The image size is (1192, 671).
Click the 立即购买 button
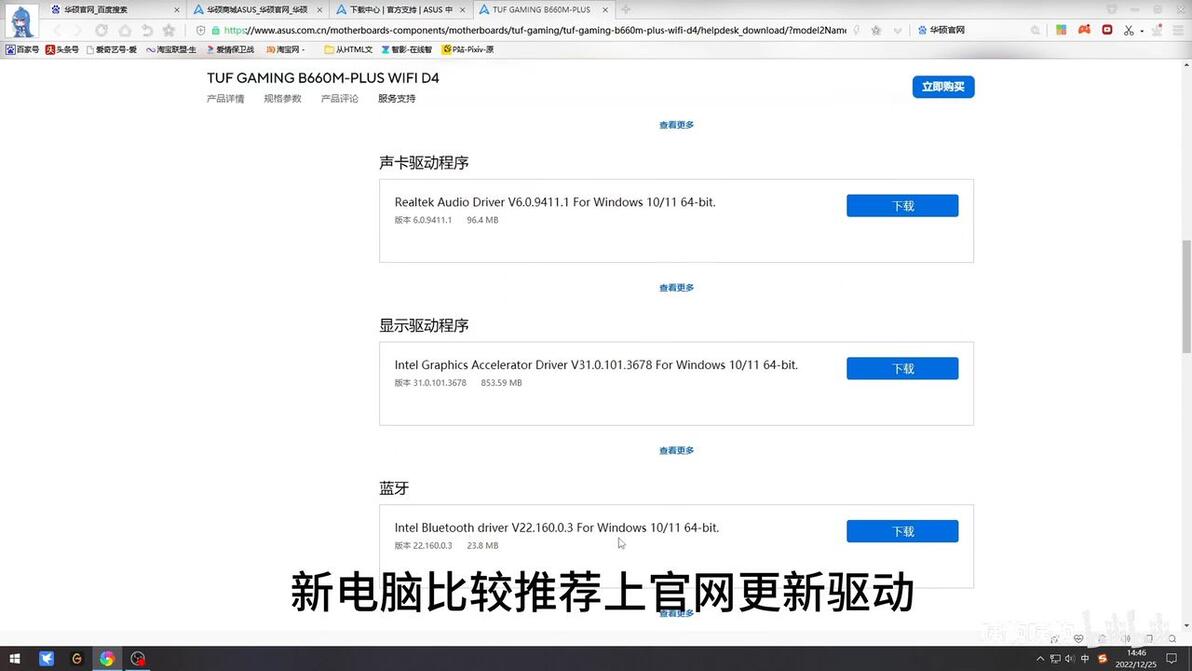[943, 87]
